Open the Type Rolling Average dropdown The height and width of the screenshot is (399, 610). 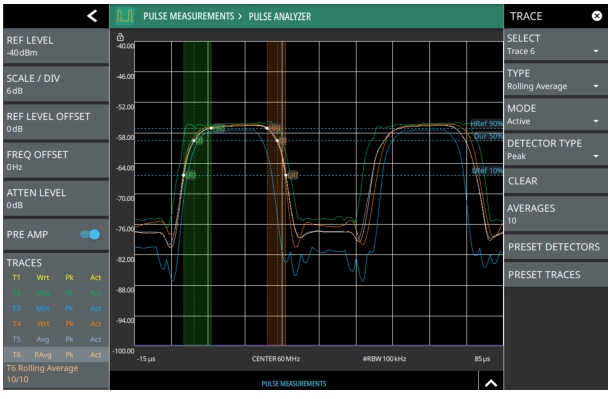(556, 80)
